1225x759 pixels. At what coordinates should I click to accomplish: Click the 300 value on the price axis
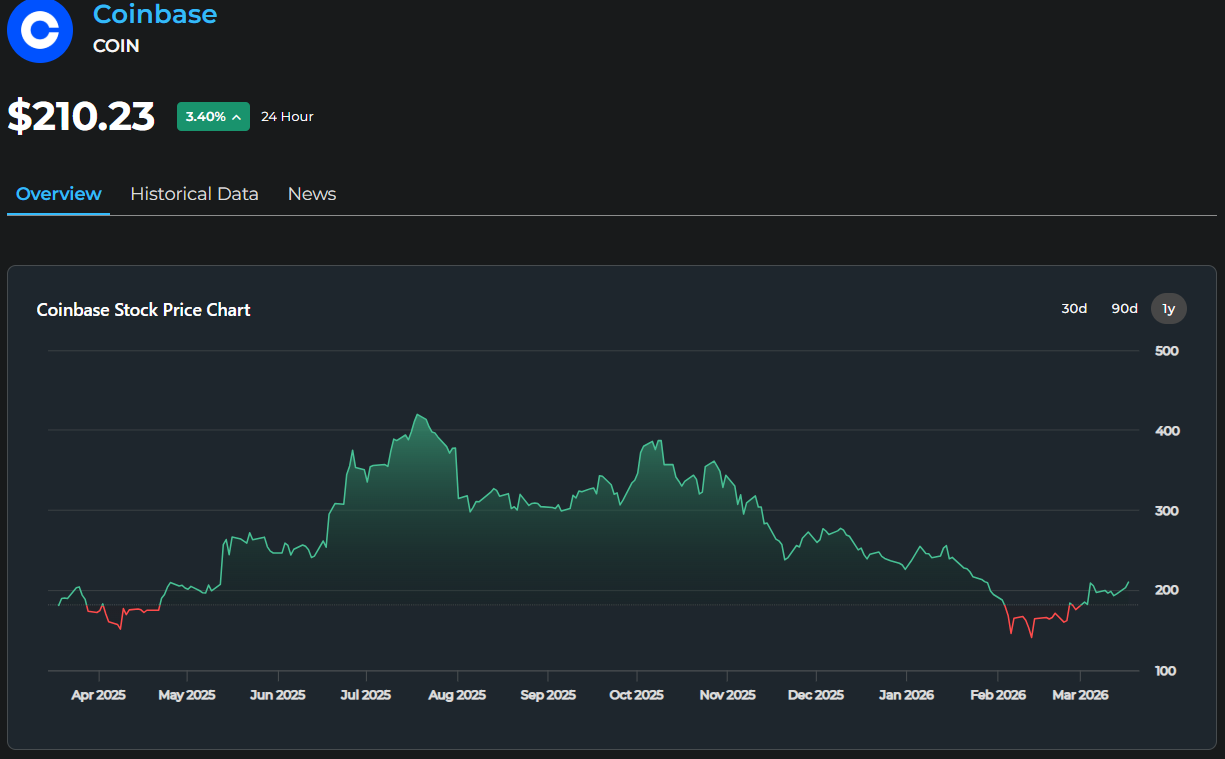pyautogui.click(x=1166, y=511)
